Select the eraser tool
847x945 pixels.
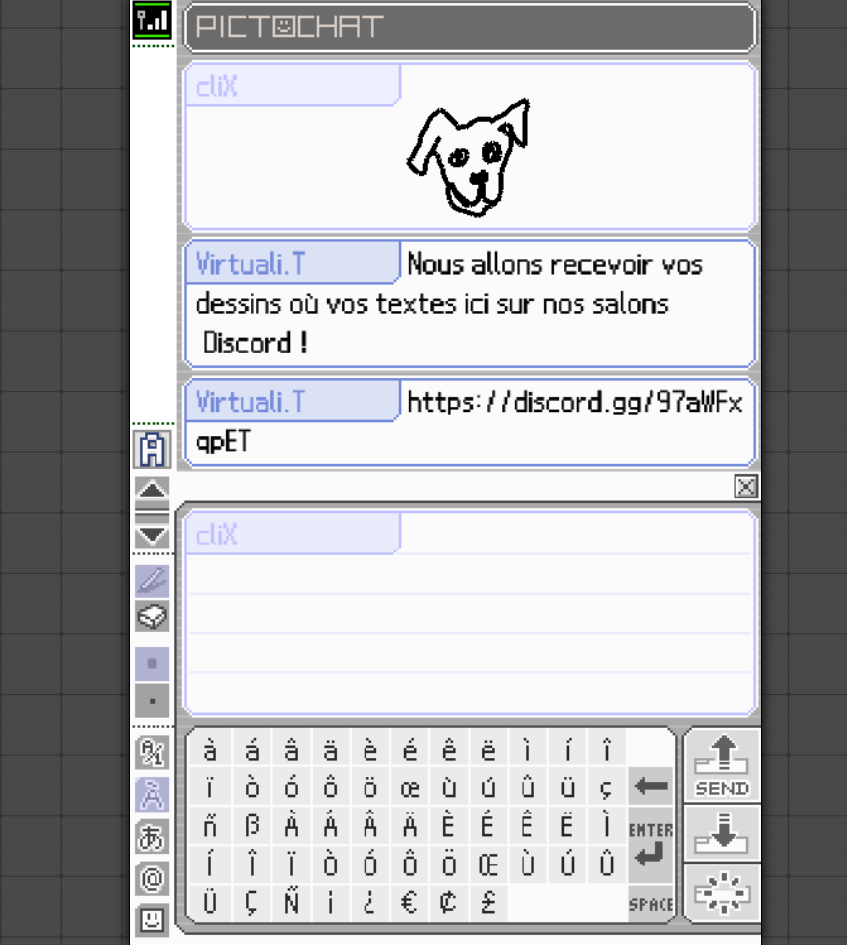tap(152, 617)
